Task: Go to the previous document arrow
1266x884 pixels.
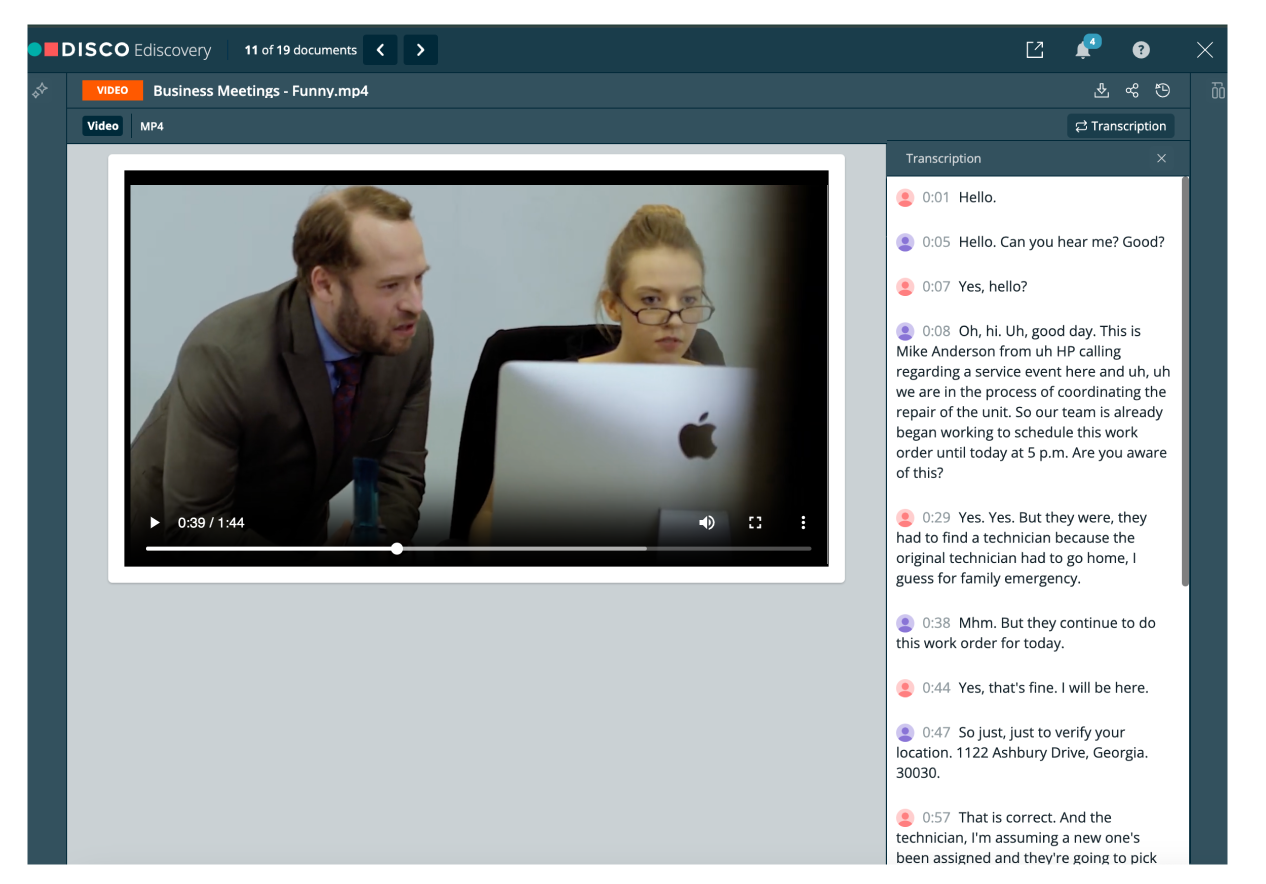Action: click(380, 50)
